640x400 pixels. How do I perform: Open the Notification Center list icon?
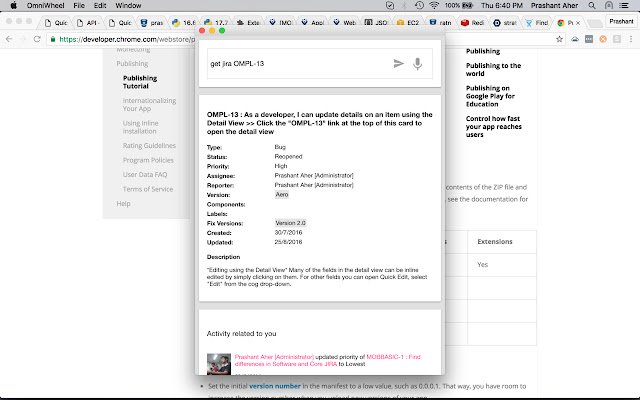click(624, 5)
